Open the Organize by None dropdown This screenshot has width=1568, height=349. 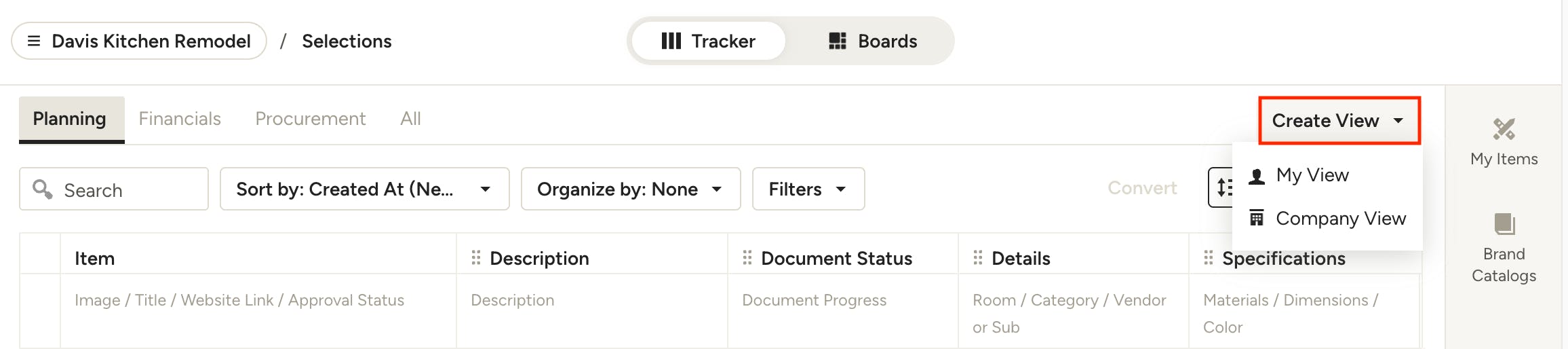pyautogui.click(x=630, y=189)
